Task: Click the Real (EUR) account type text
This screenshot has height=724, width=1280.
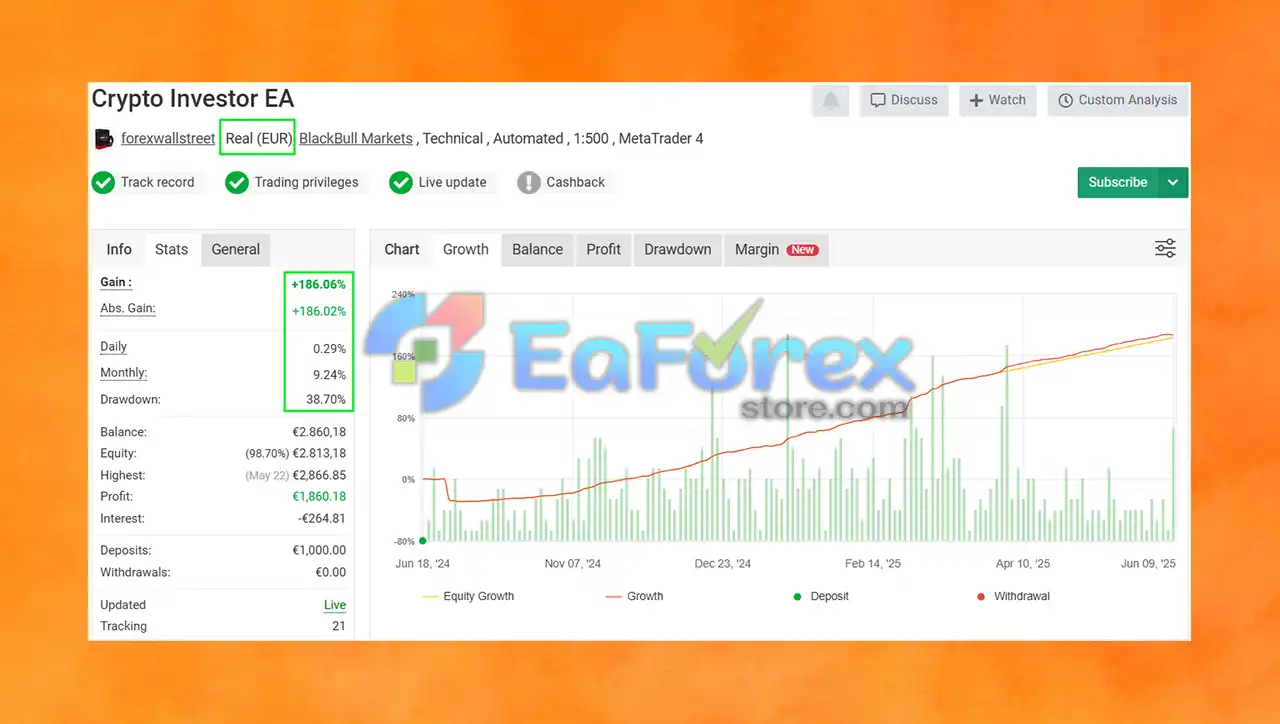Action: click(x=257, y=138)
